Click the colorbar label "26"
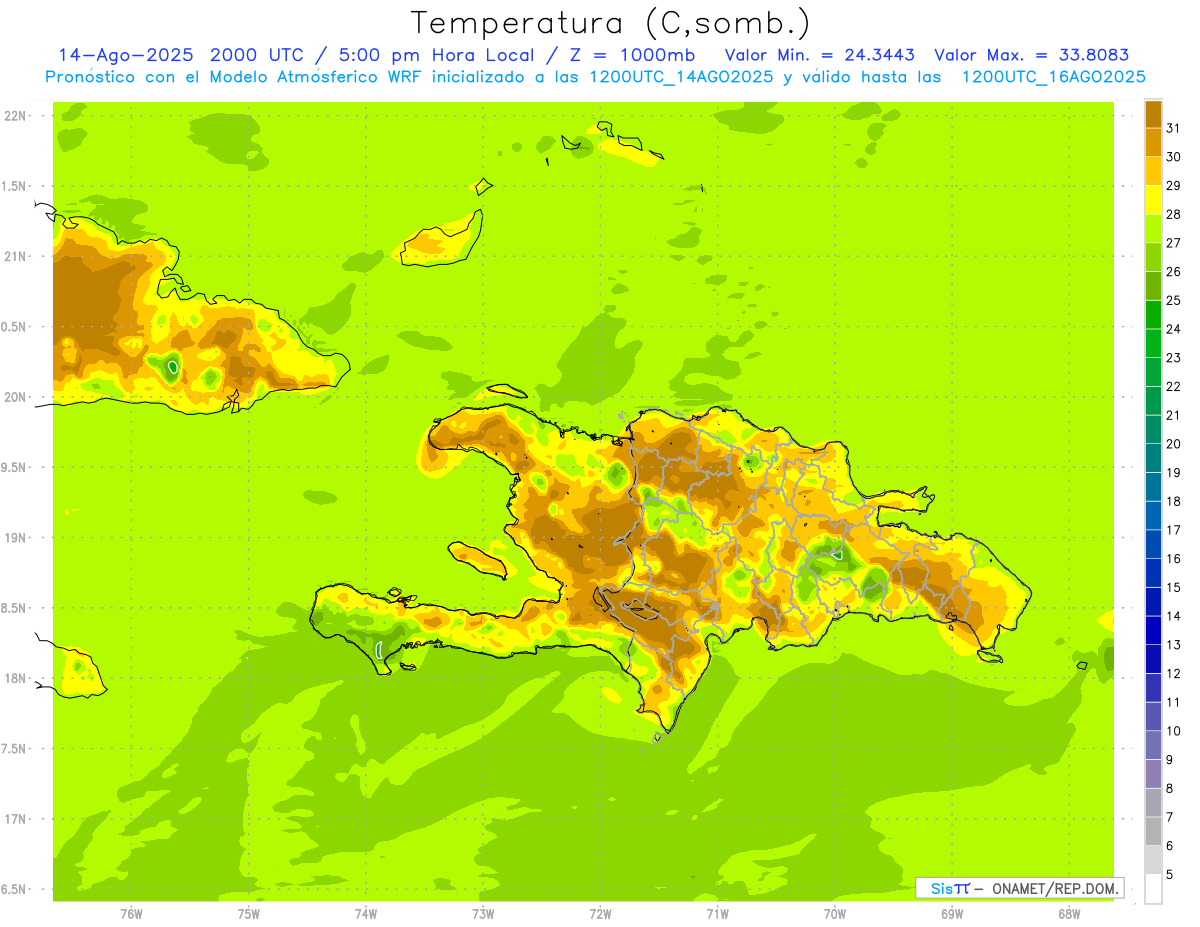This screenshot has height=927, width=1200. click(1174, 272)
